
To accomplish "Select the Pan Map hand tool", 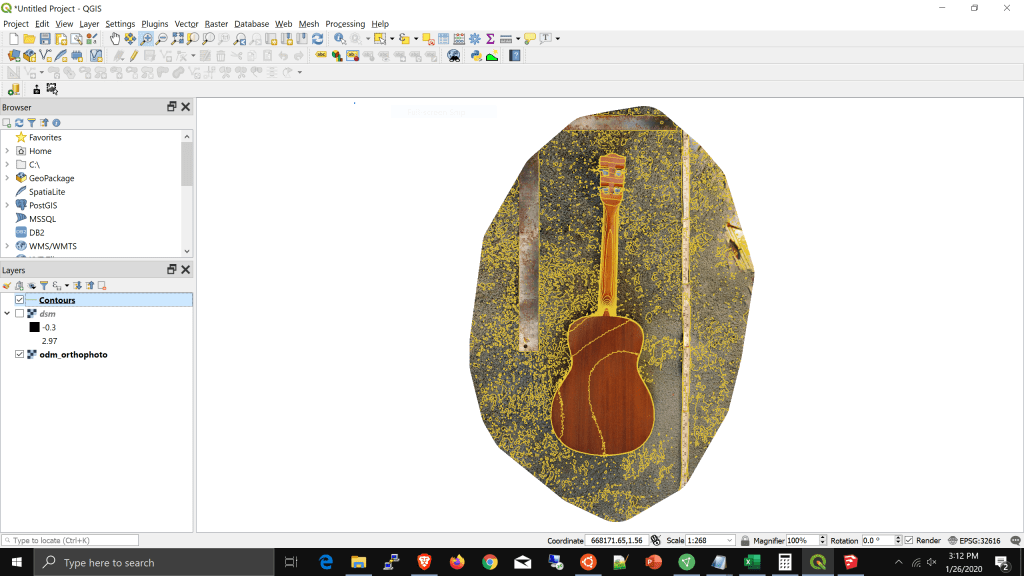I will click(x=115, y=39).
